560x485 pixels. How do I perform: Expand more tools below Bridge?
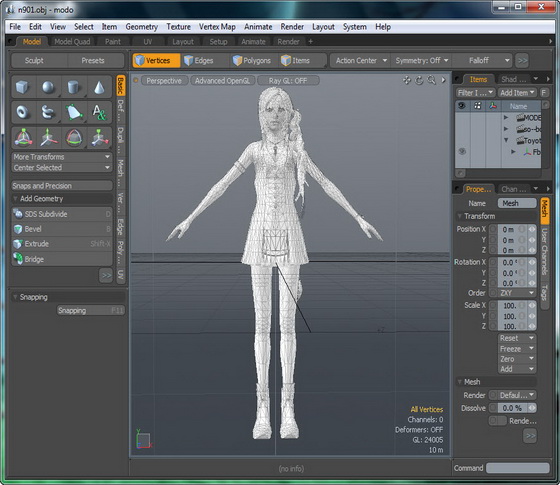[106, 275]
